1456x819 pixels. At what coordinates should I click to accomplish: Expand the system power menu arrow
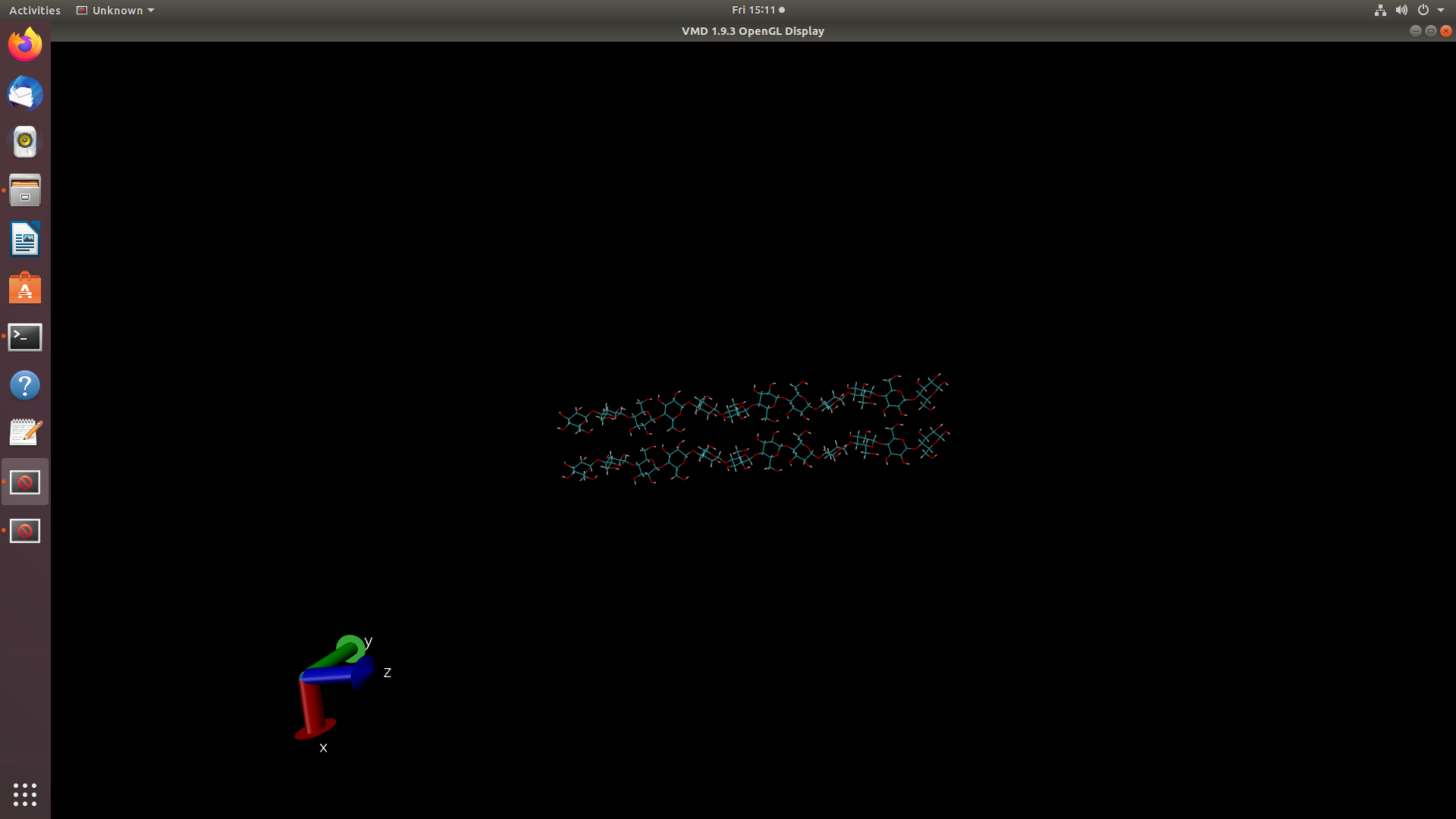pos(1441,10)
